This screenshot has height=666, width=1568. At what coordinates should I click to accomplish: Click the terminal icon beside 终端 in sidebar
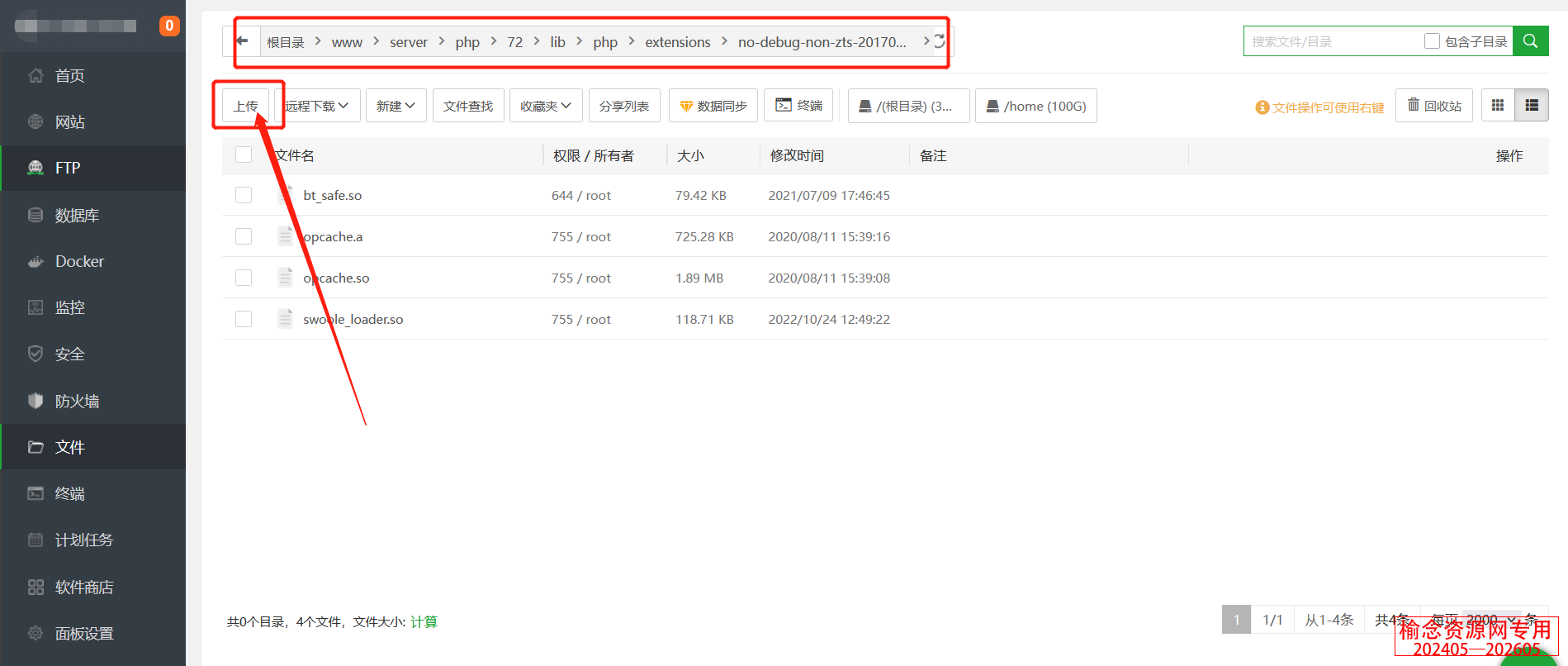pos(36,493)
